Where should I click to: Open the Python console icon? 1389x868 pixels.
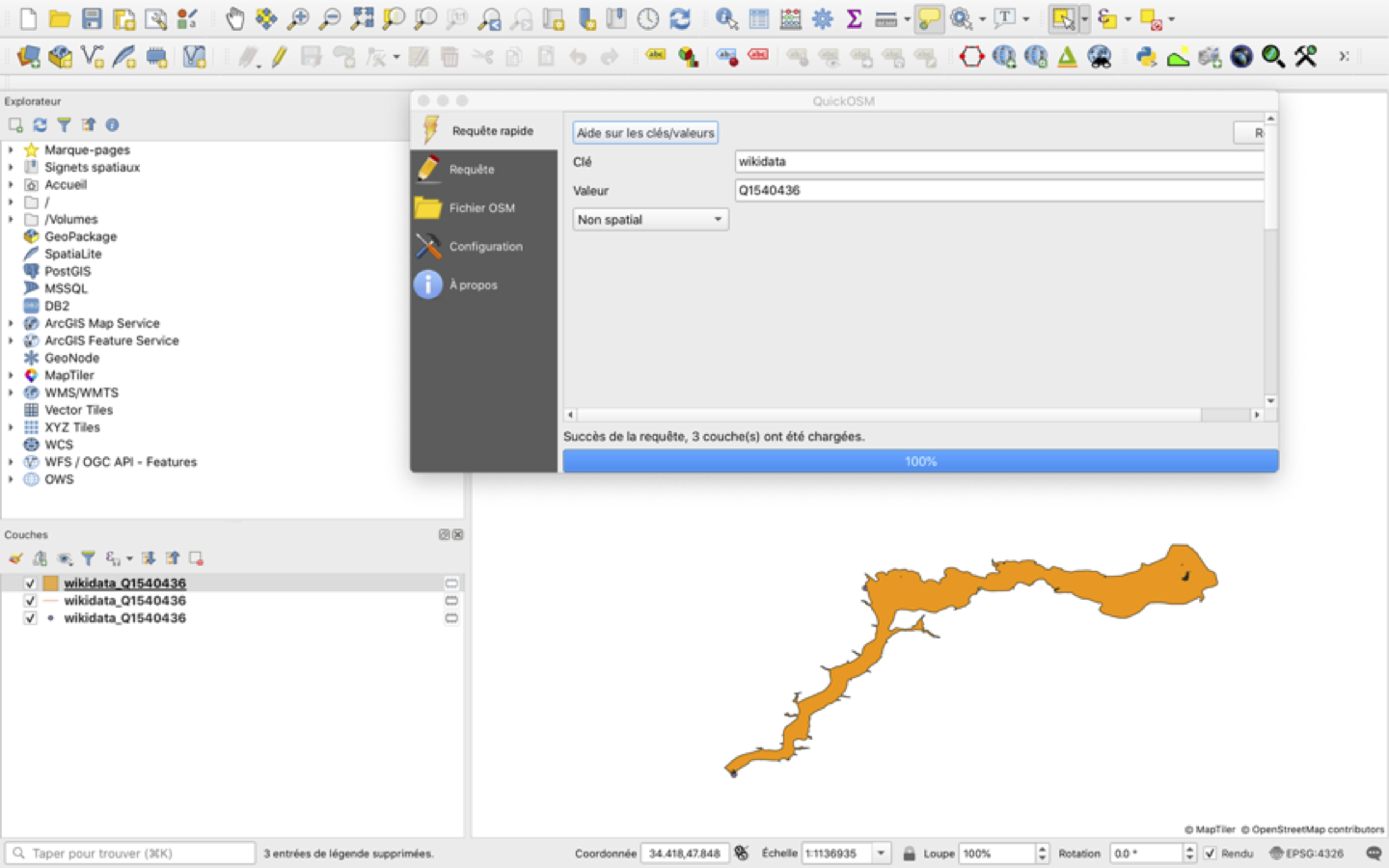pos(1146,57)
